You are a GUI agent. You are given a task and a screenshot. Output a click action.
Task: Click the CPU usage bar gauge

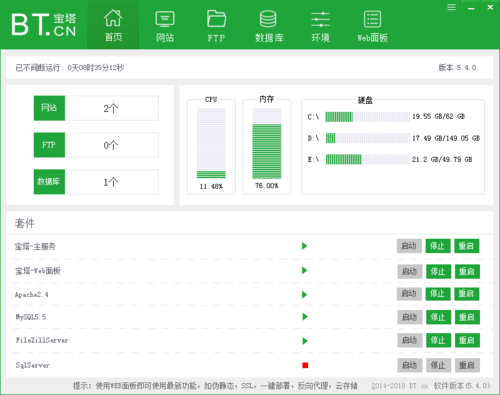211,144
